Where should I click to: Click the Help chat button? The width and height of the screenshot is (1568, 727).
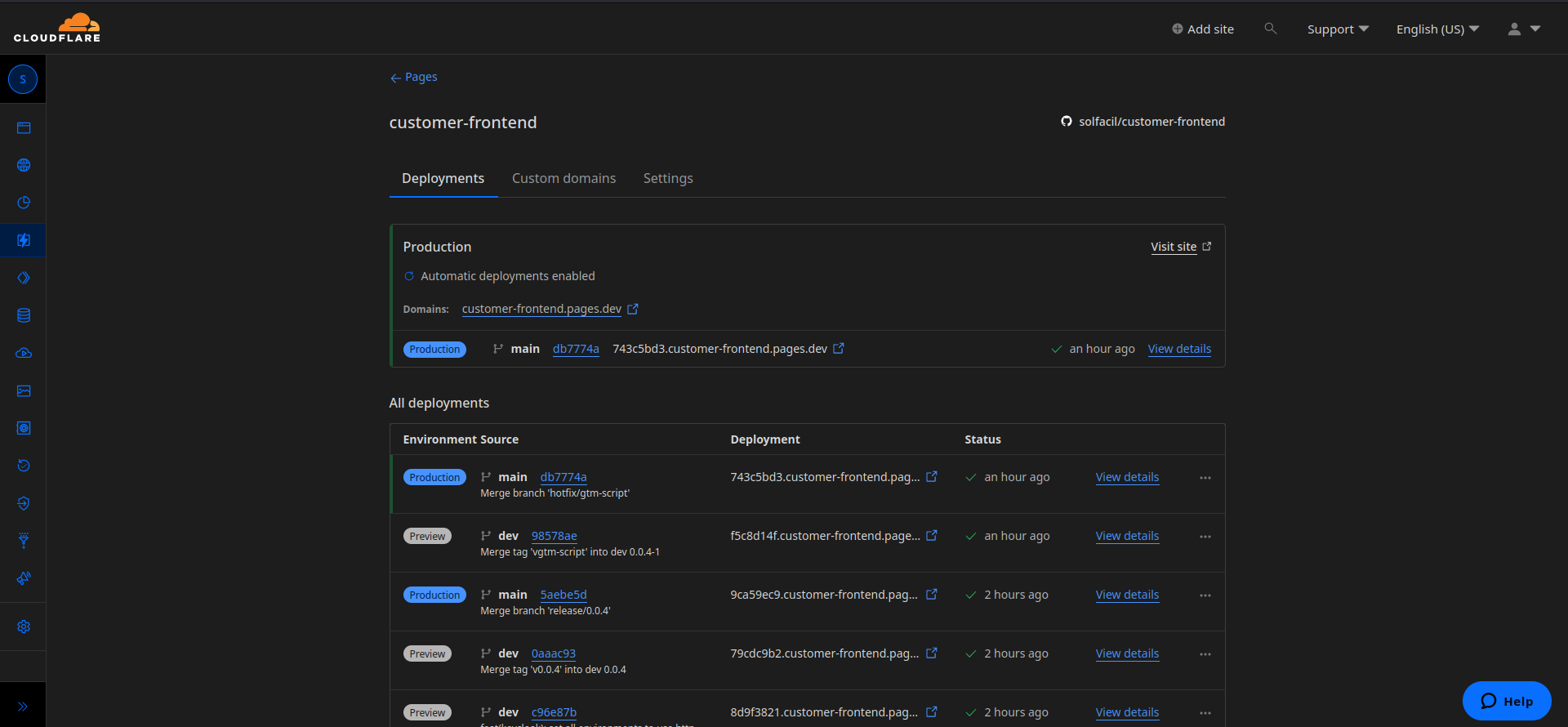1506,701
